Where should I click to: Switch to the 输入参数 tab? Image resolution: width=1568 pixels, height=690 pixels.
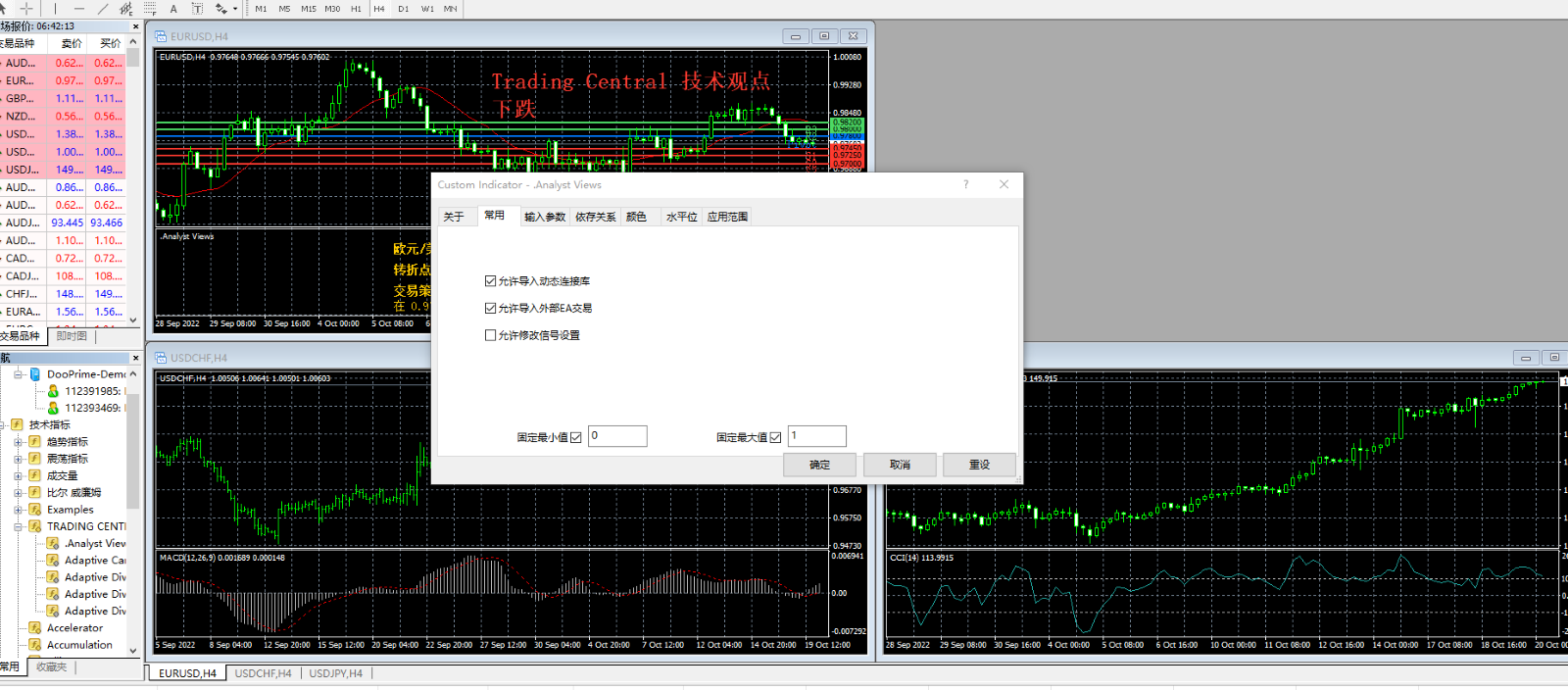(544, 217)
